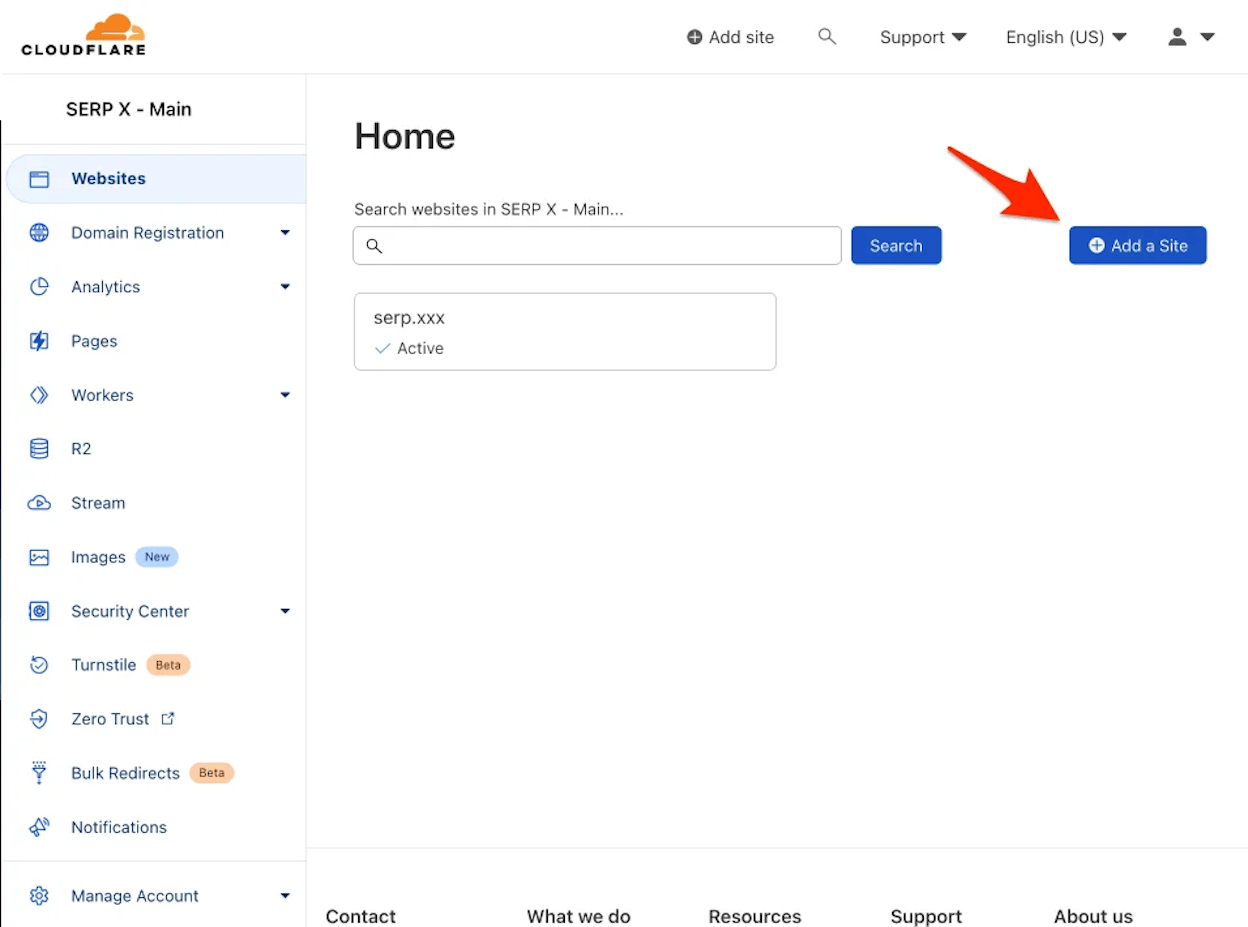Click the Beta badge next to Turnstile
This screenshot has height=927, width=1248.
pos(168,665)
